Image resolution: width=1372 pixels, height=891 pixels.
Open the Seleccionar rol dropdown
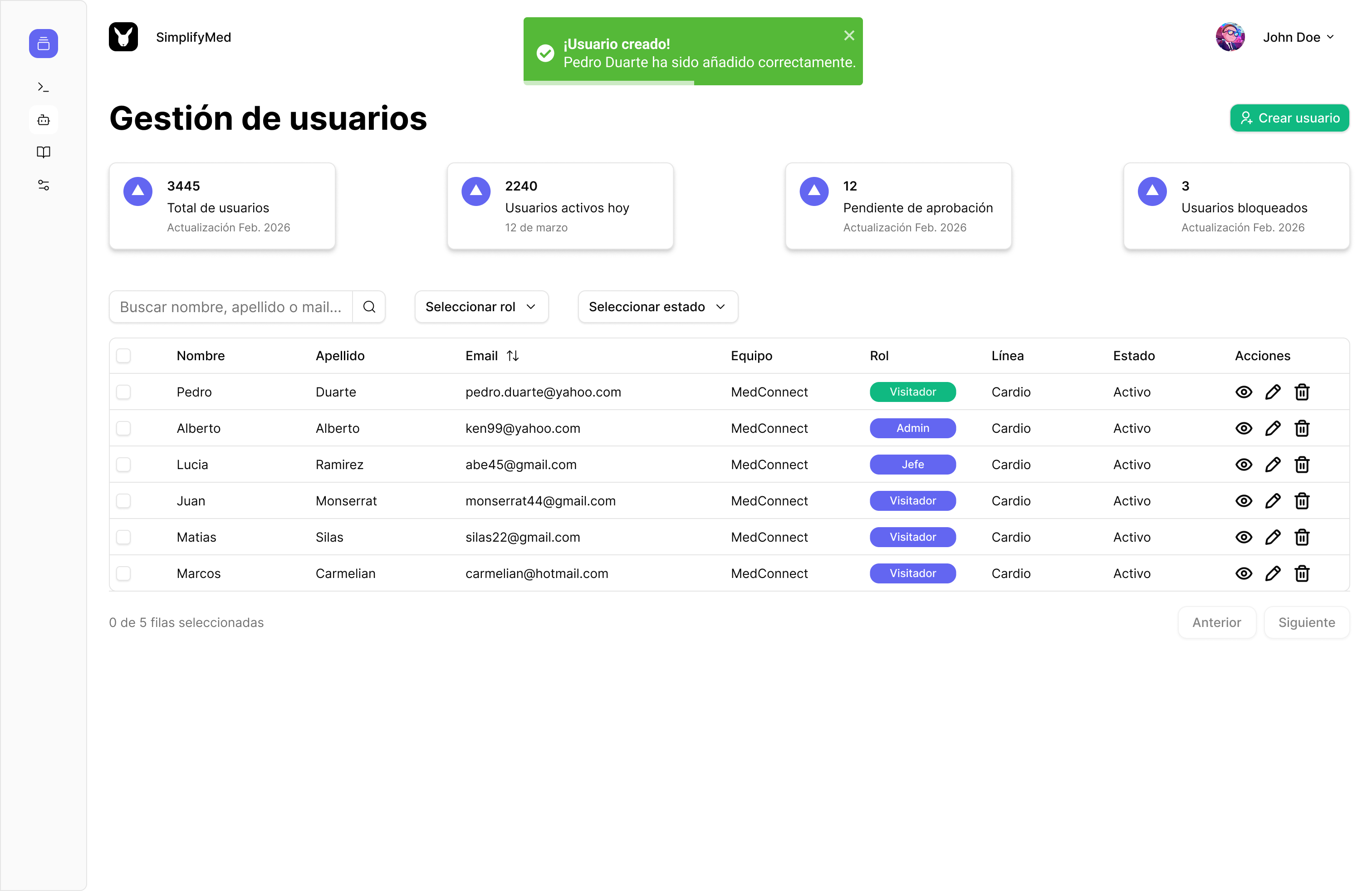coord(481,307)
